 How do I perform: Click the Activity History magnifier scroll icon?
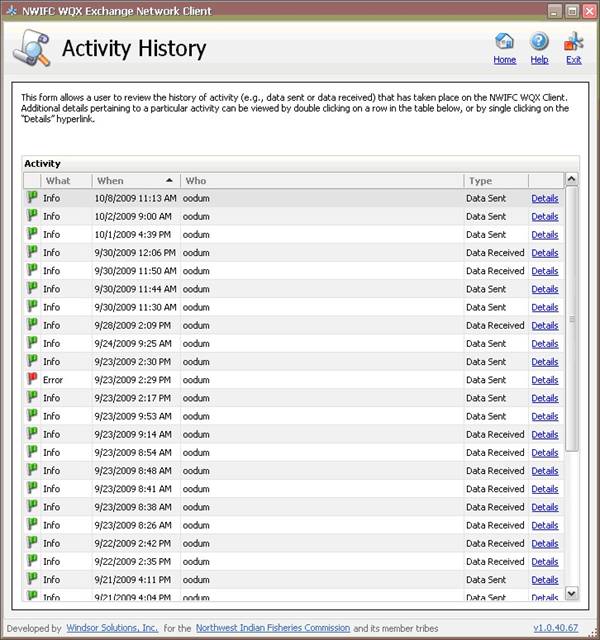pyautogui.click(x=31, y=48)
